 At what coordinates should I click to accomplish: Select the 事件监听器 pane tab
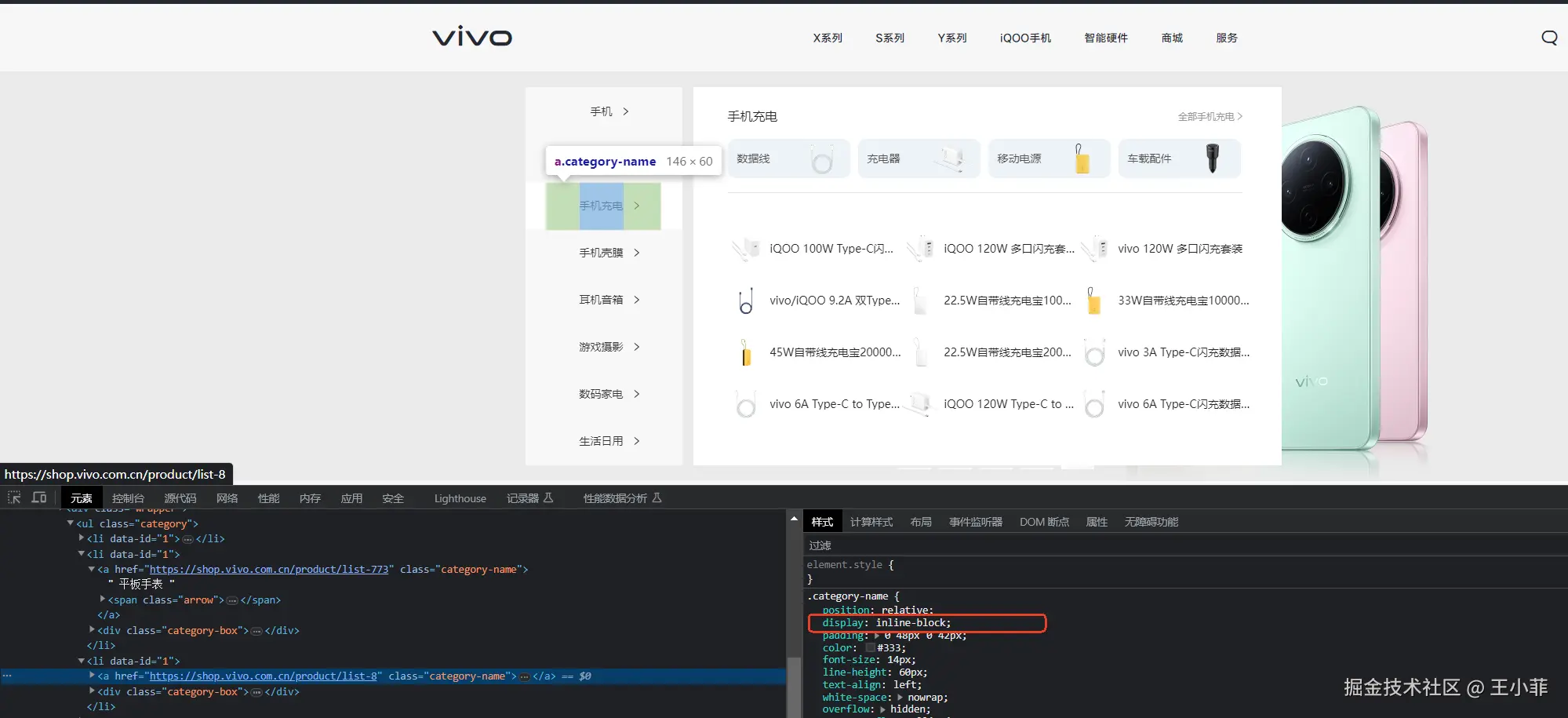[x=976, y=522]
